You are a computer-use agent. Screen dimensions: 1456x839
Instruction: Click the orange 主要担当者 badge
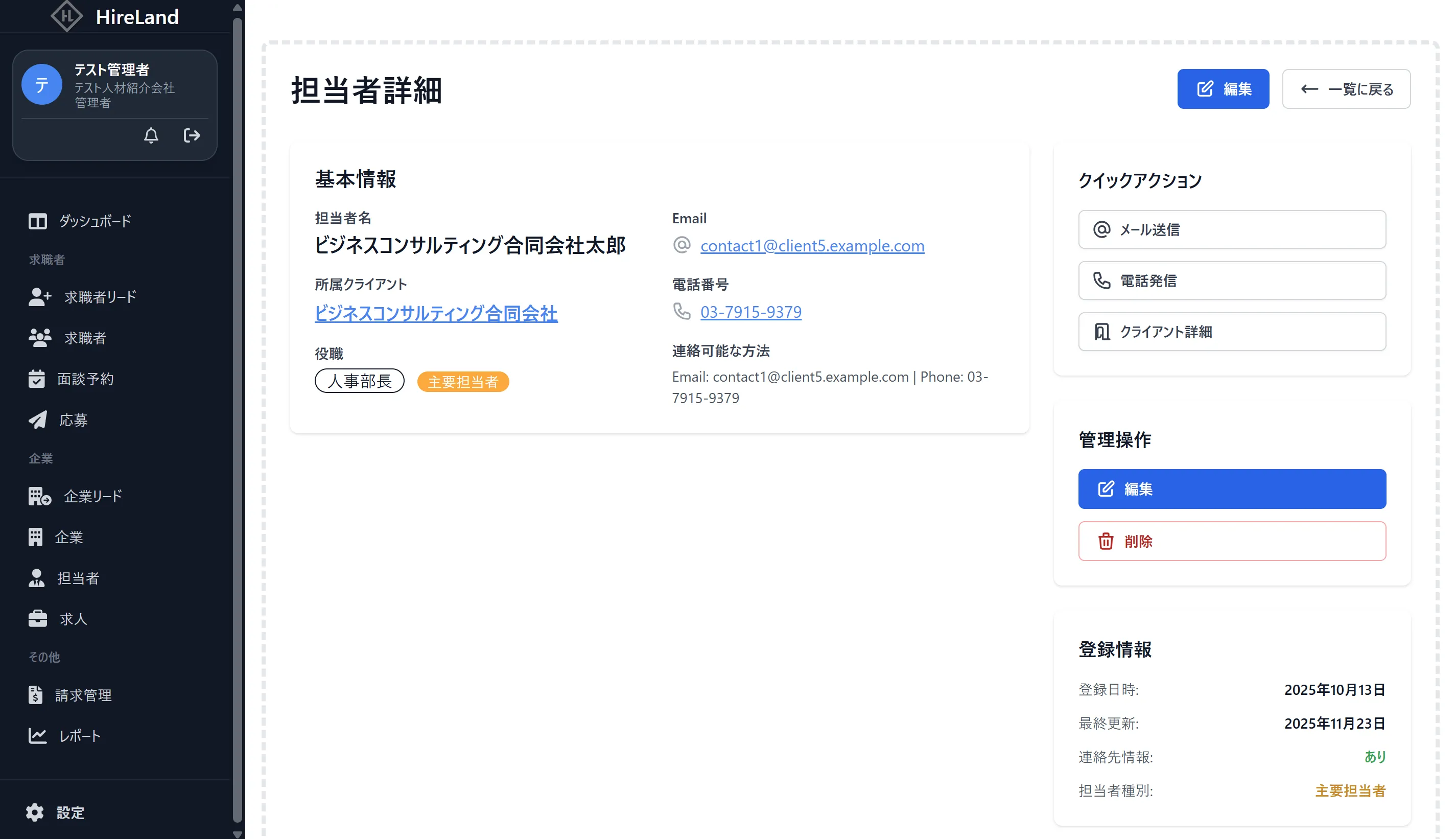click(x=463, y=382)
